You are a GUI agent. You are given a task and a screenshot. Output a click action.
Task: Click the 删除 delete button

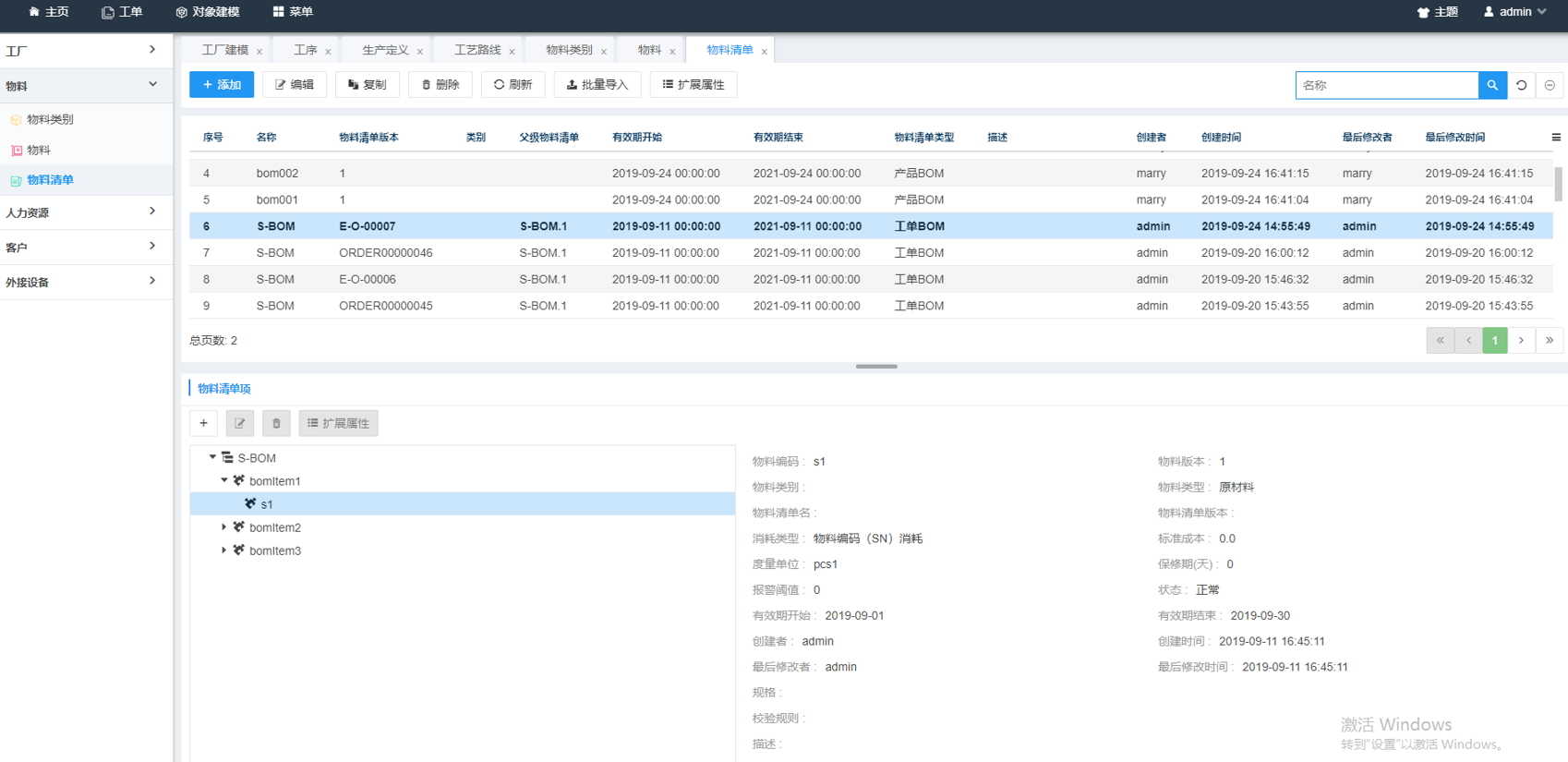440,84
